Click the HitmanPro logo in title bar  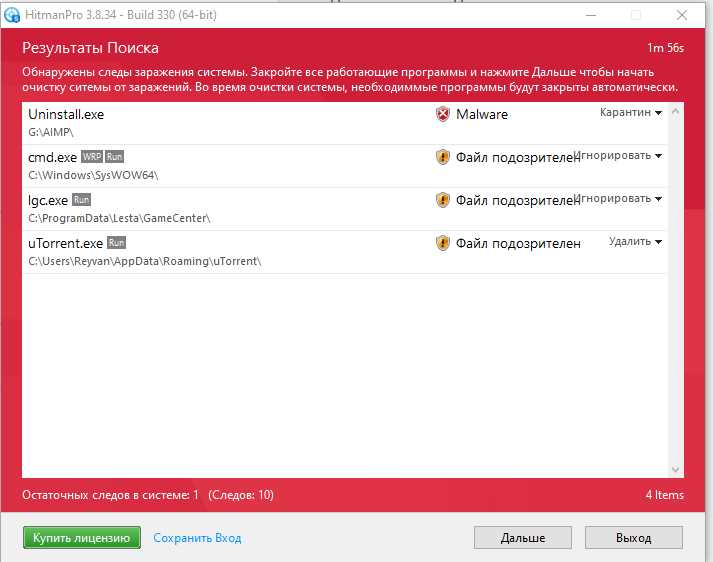point(11,15)
